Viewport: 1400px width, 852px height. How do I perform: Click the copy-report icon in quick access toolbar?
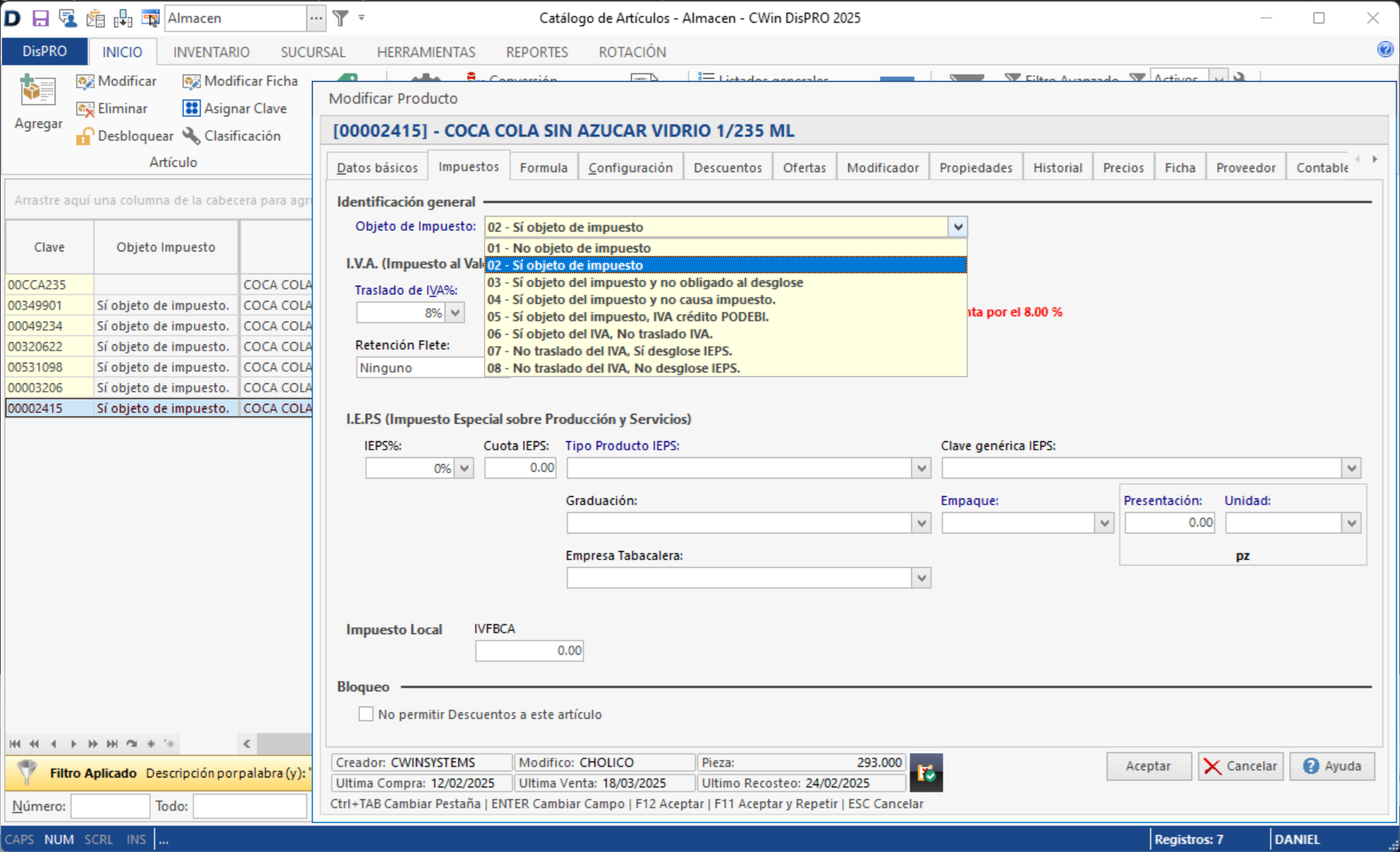pyautogui.click(x=95, y=18)
